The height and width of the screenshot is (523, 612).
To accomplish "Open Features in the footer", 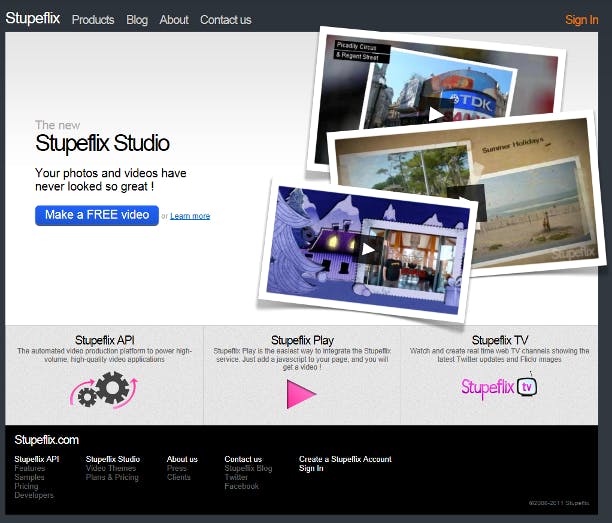I will point(30,468).
